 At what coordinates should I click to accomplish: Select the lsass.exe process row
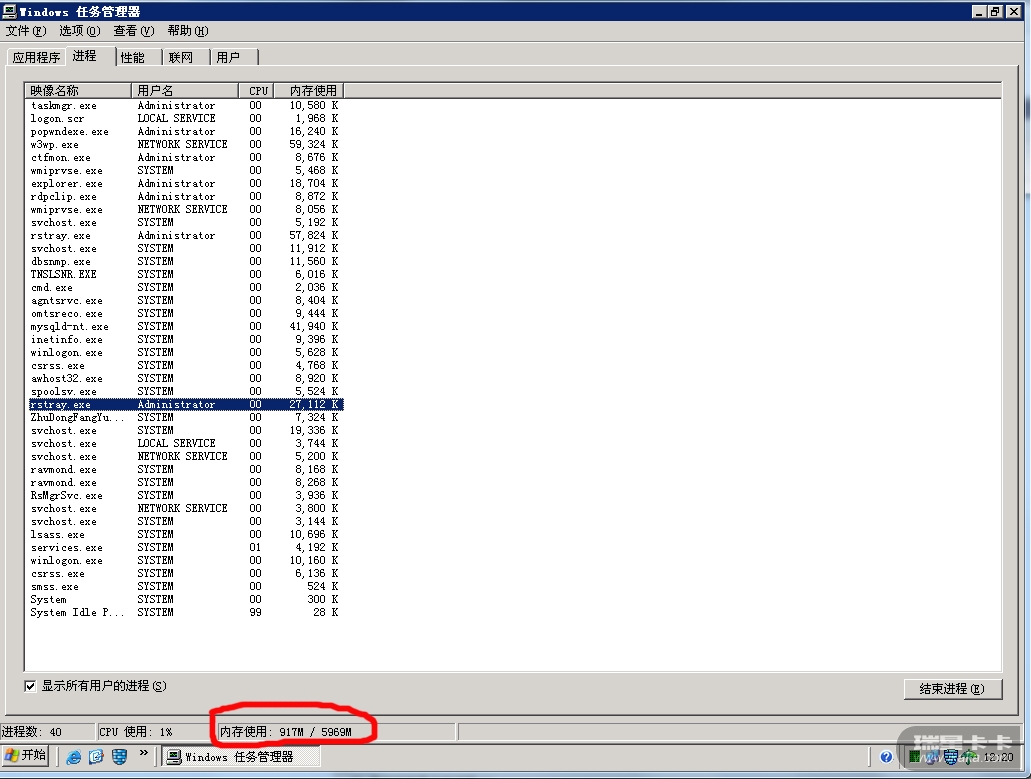pos(185,534)
